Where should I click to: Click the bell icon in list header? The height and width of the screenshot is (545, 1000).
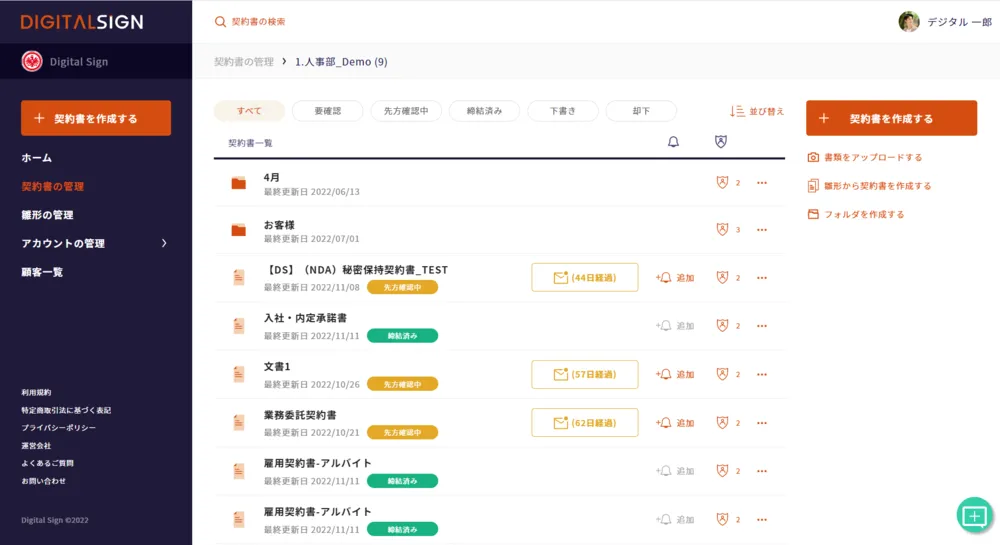pos(673,142)
